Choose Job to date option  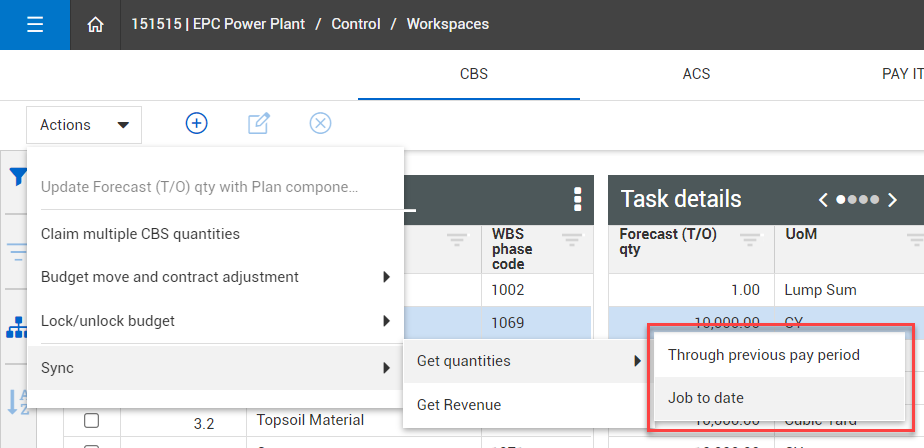click(706, 398)
